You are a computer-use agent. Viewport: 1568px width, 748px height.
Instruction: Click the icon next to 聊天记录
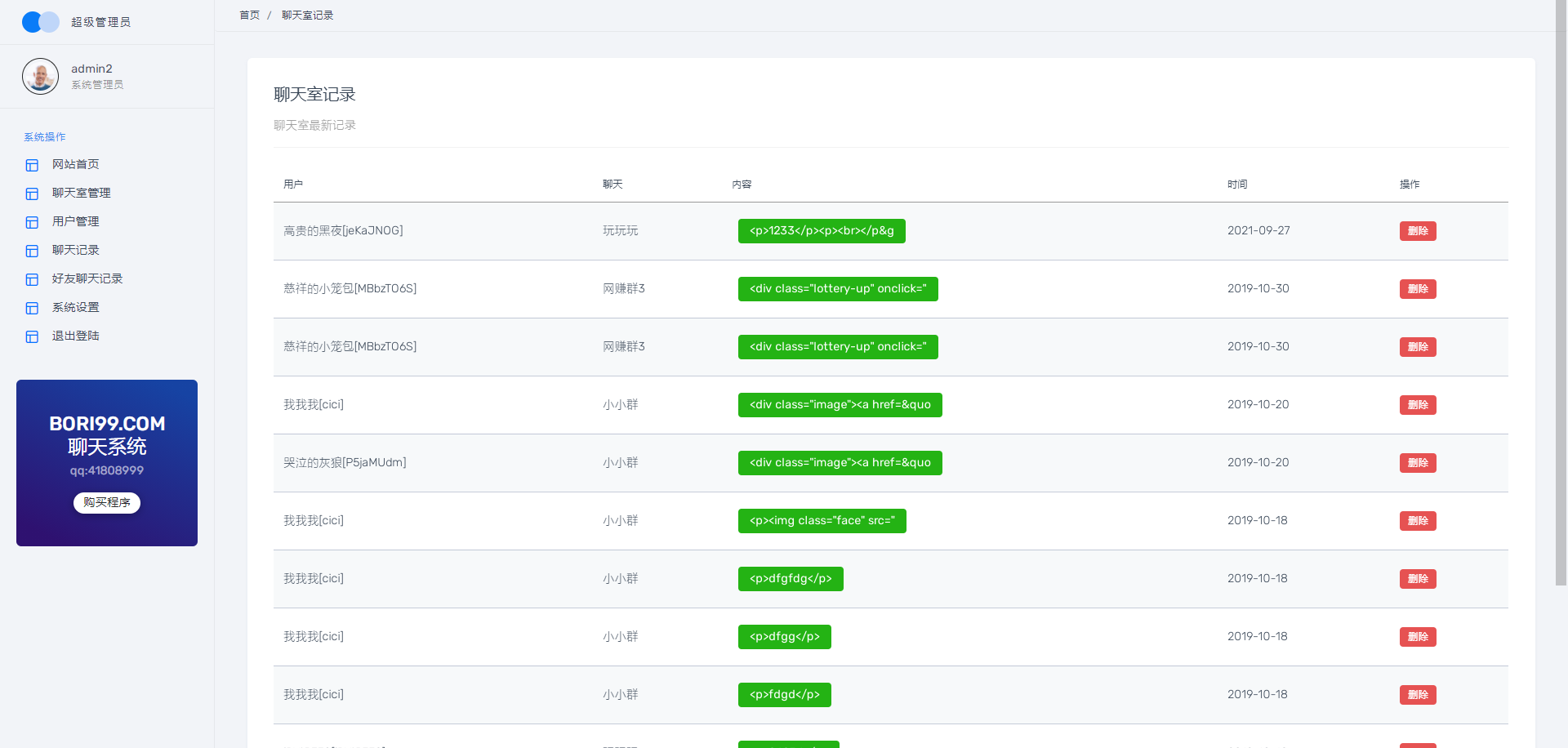(x=32, y=251)
